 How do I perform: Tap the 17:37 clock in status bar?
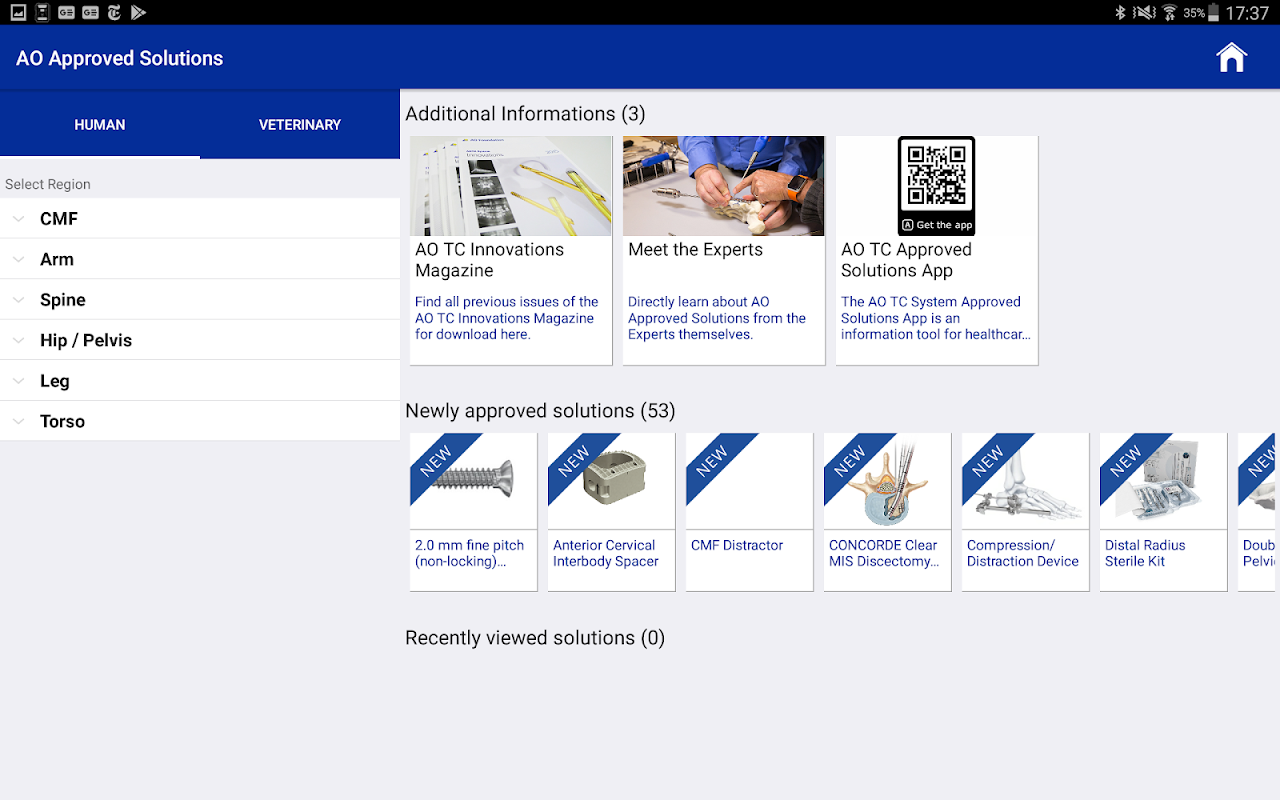click(1247, 13)
